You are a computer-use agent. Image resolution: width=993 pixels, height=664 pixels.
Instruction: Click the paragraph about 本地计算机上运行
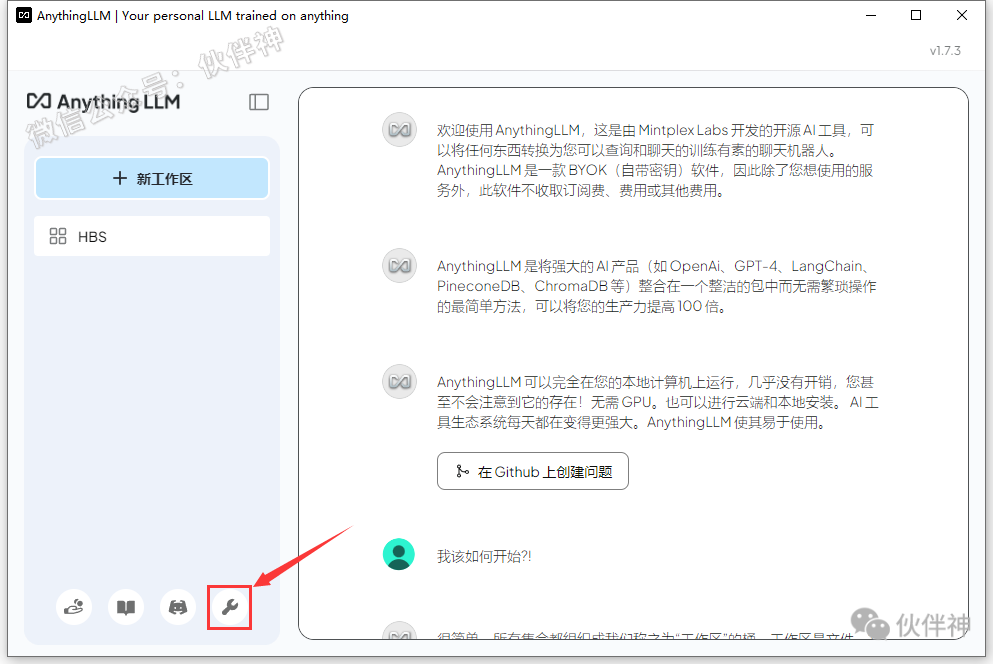pos(657,402)
